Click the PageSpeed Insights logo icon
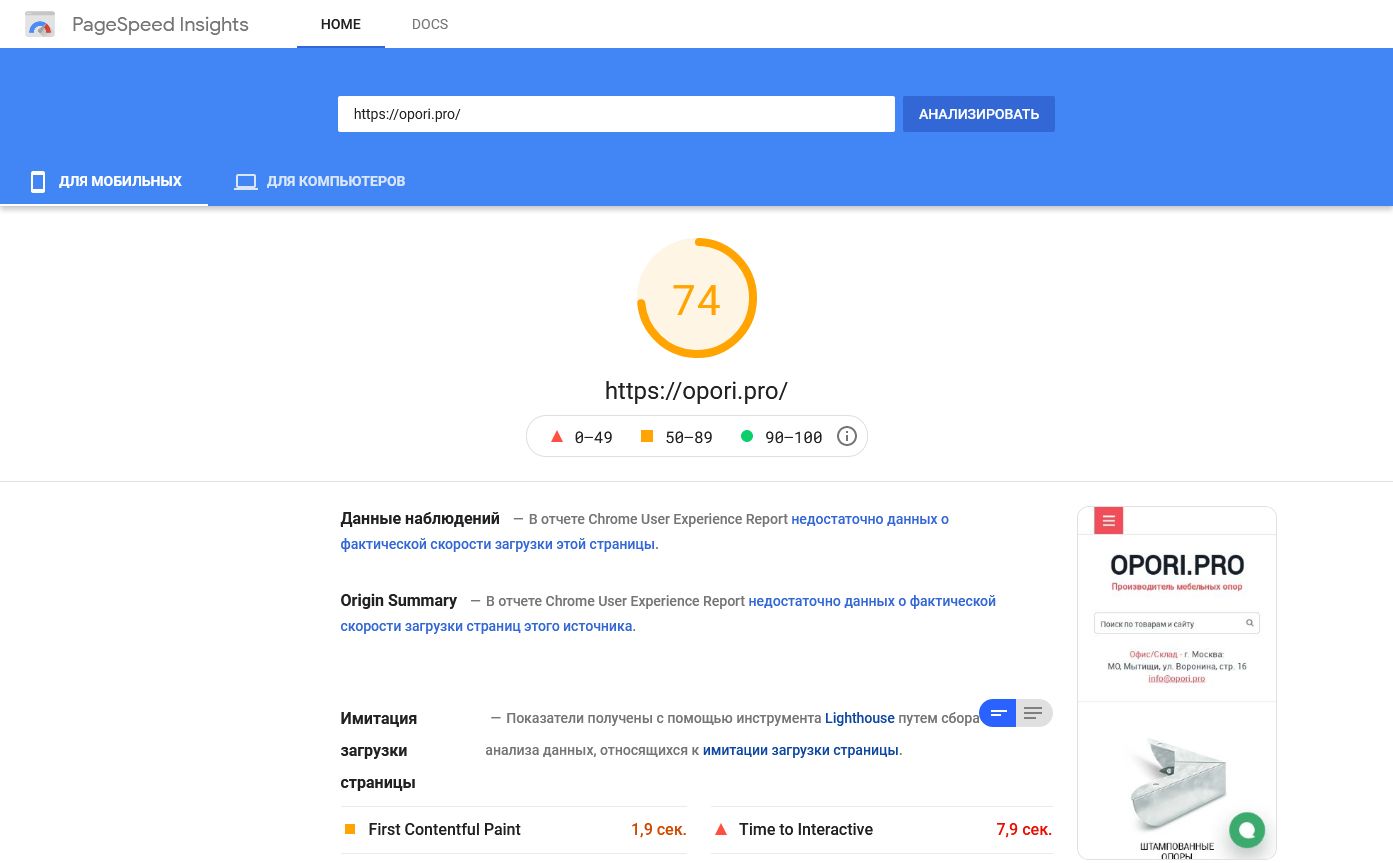Screen dimensions: 1393x863 [40, 24]
